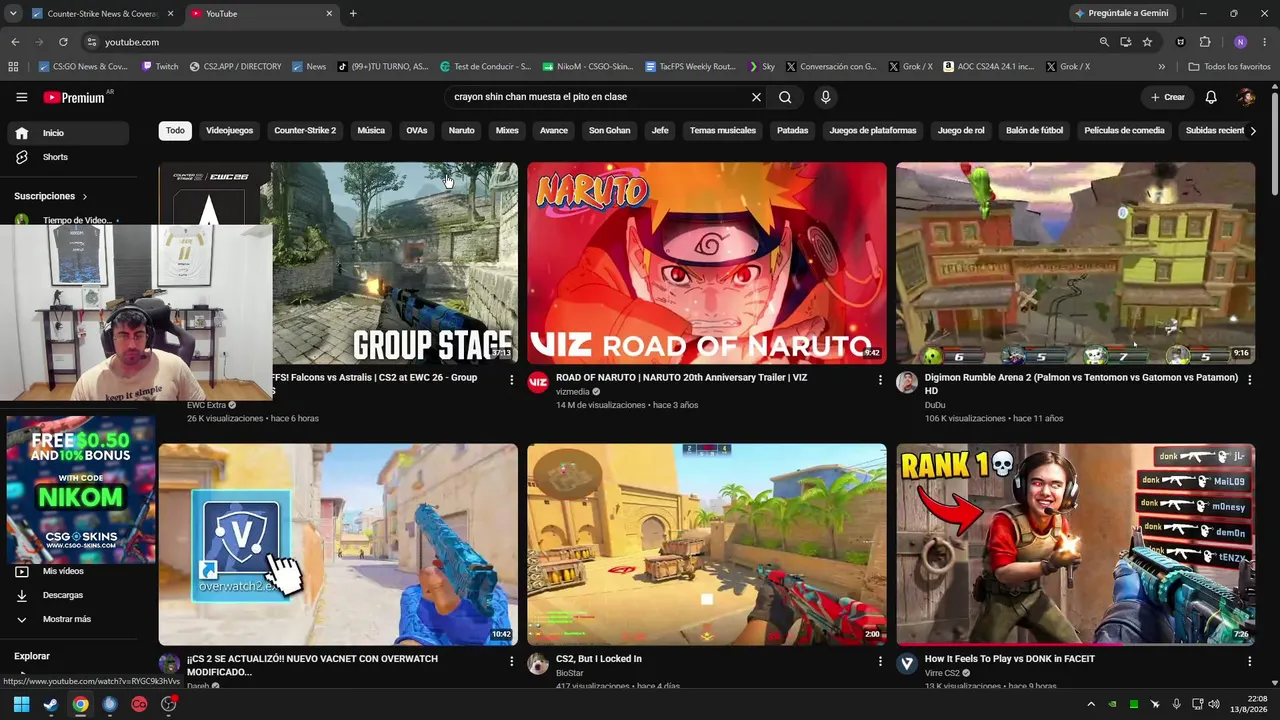The height and width of the screenshot is (720, 1280).
Task: Open the Crear dropdown button
Action: click(1167, 97)
